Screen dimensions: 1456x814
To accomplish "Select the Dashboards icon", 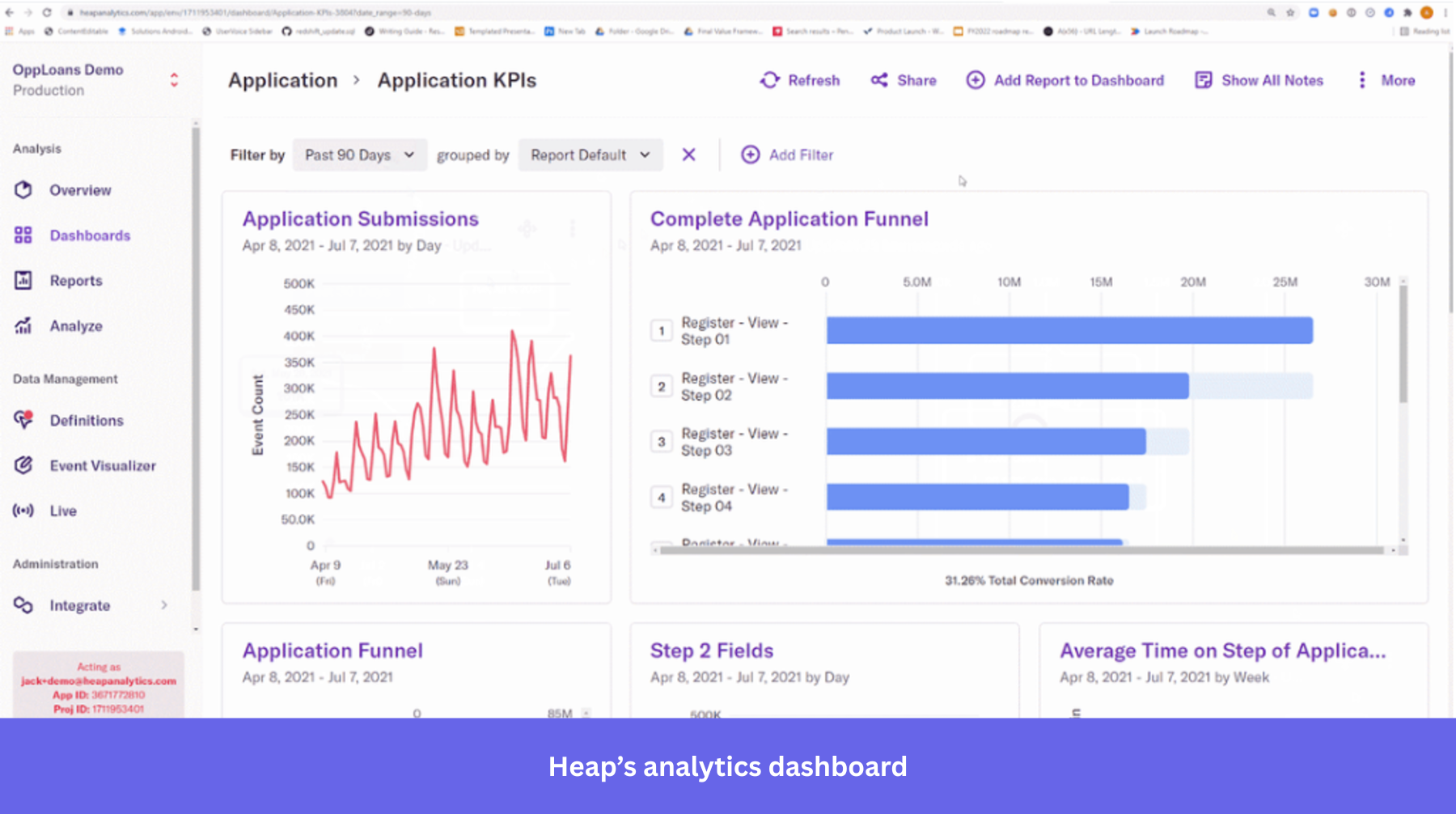I will [23, 235].
